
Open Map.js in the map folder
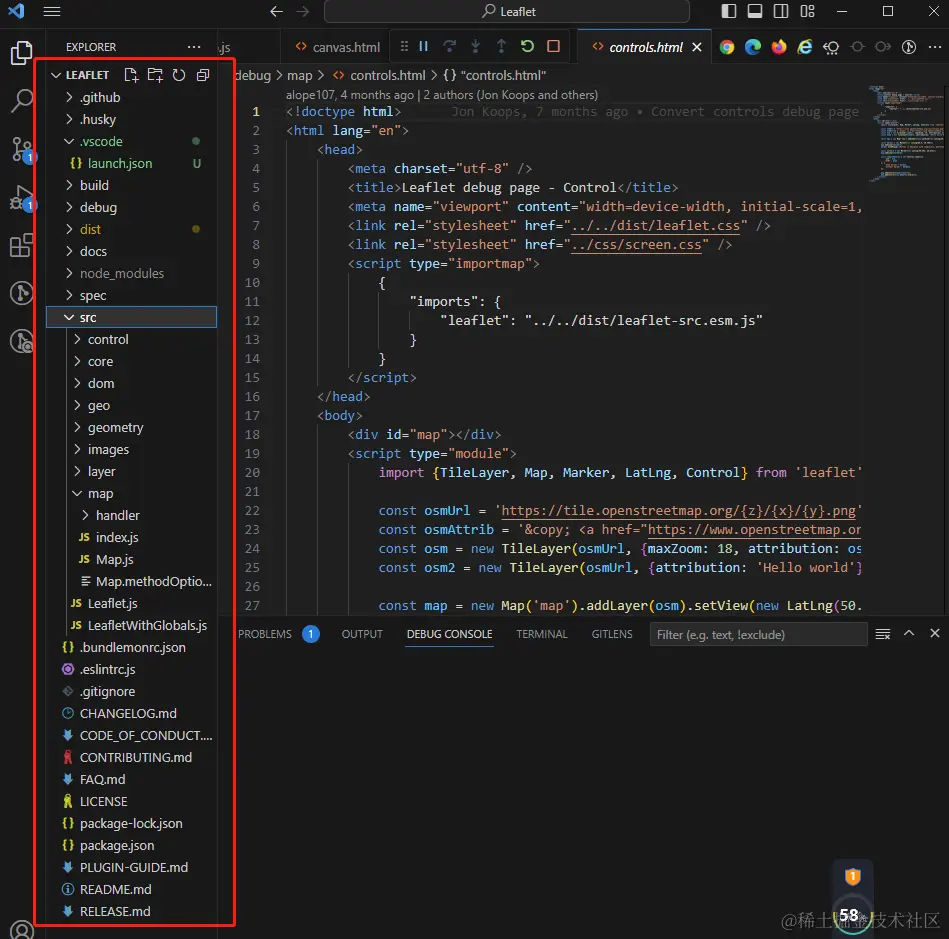131,559
